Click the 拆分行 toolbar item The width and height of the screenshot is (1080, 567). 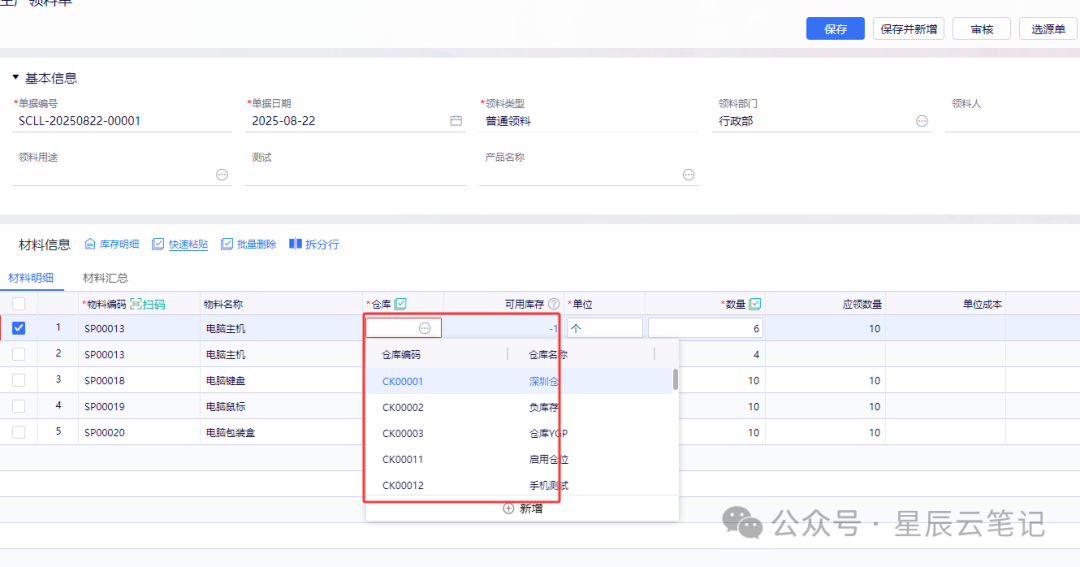[x=314, y=245]
